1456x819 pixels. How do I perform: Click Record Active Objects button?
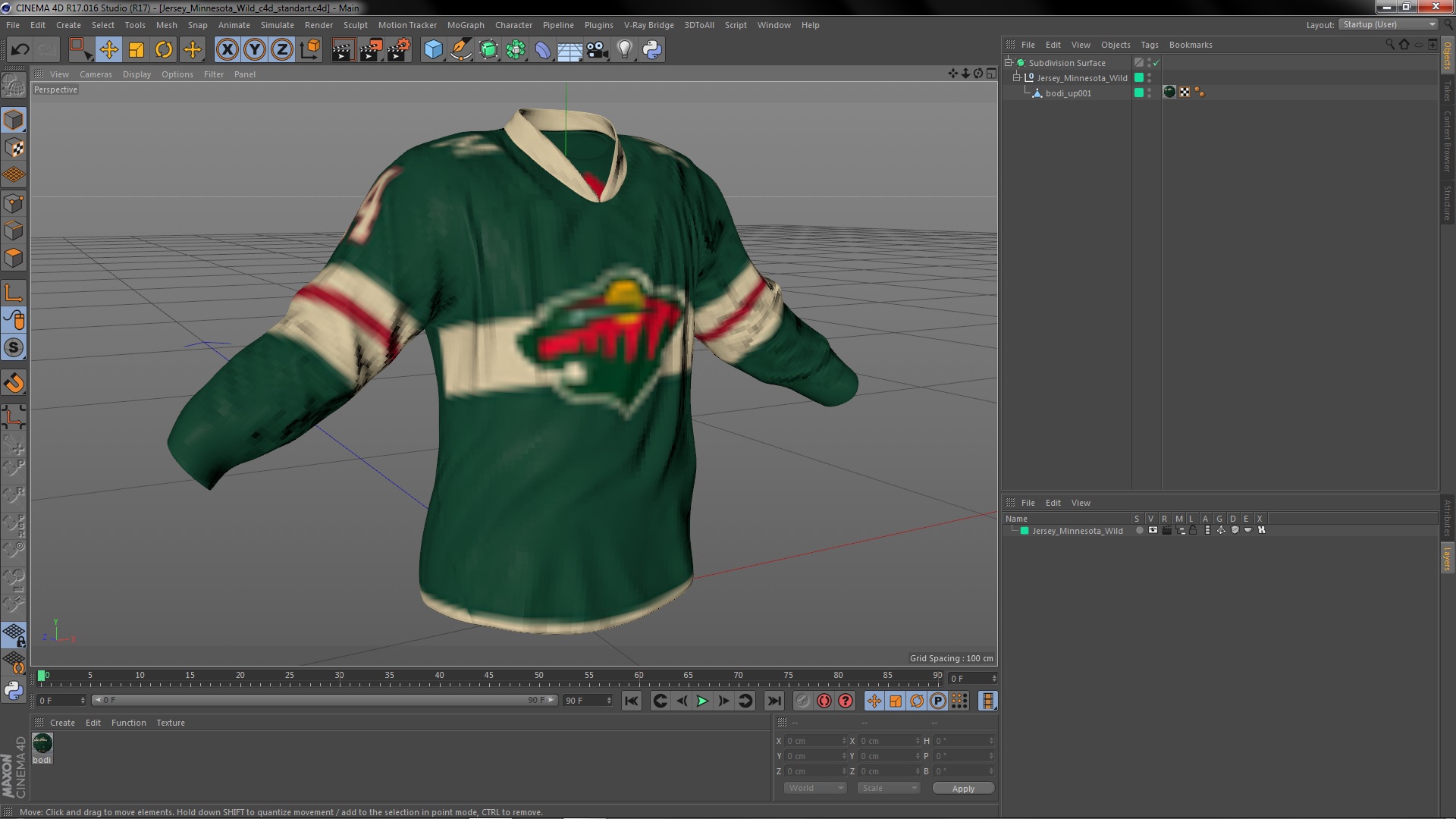coord(802,701)
